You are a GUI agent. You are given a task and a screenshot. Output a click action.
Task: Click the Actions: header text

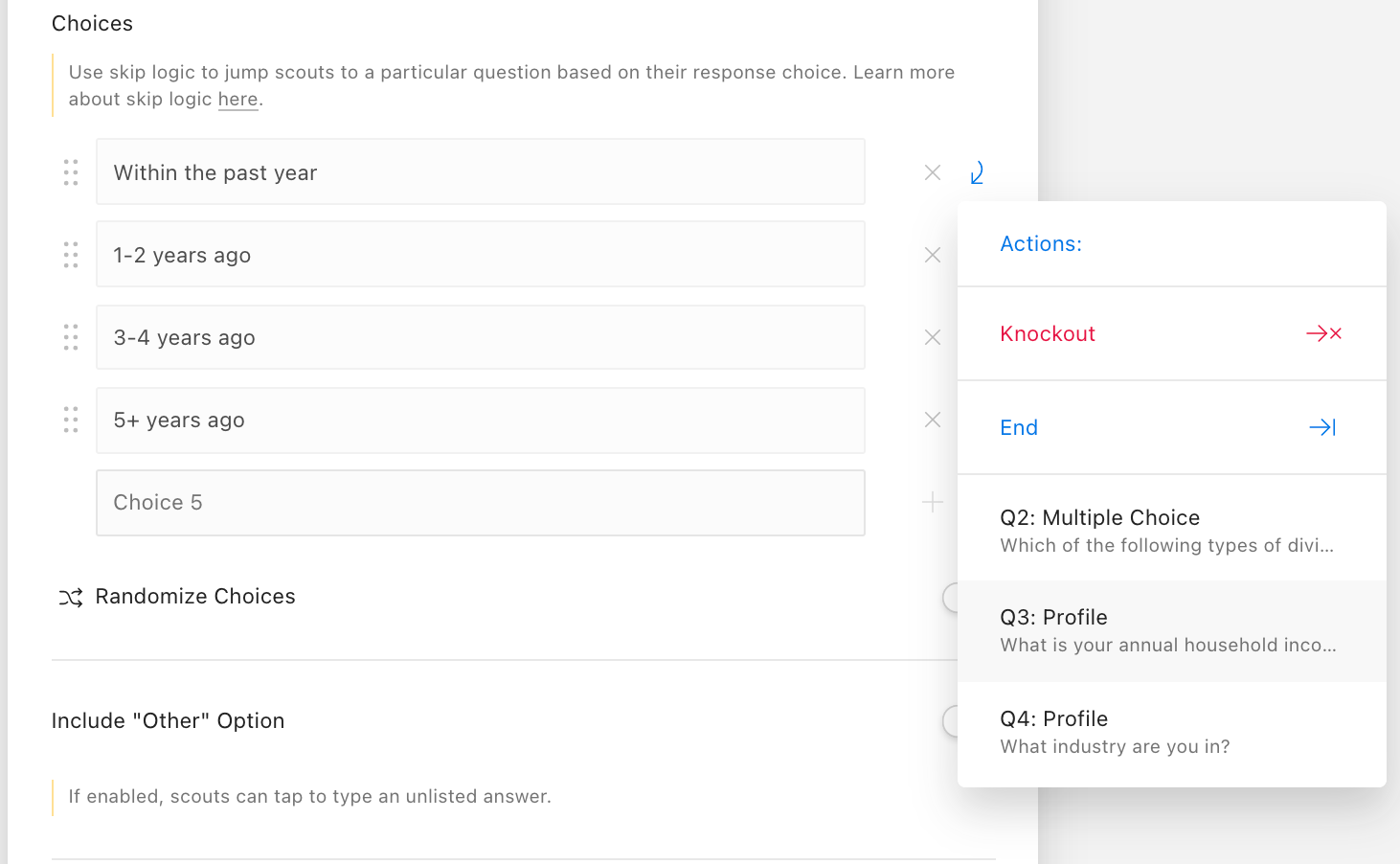coord(1041,243)
